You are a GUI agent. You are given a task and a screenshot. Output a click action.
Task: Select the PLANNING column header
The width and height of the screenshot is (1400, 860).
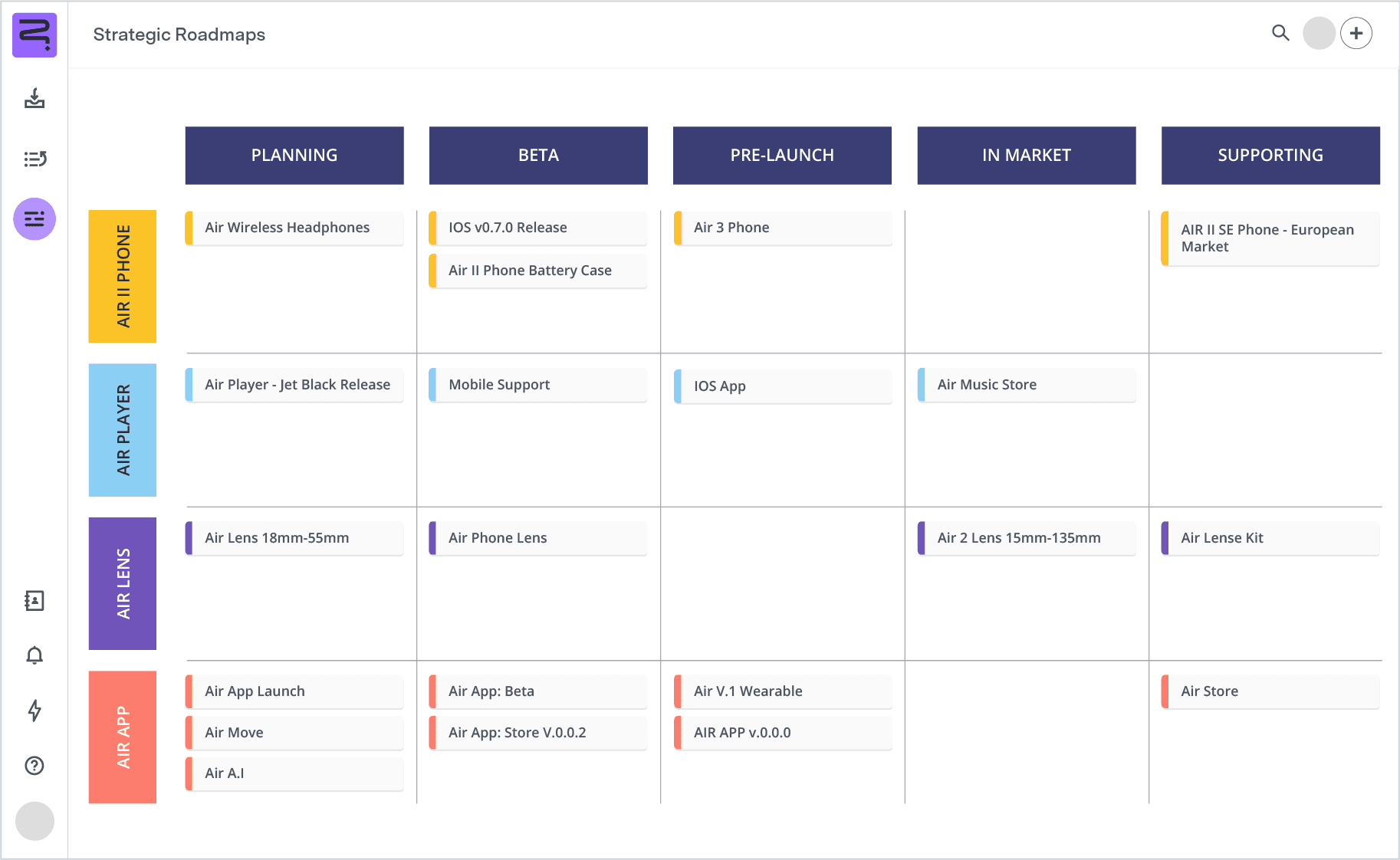point(294,156)
